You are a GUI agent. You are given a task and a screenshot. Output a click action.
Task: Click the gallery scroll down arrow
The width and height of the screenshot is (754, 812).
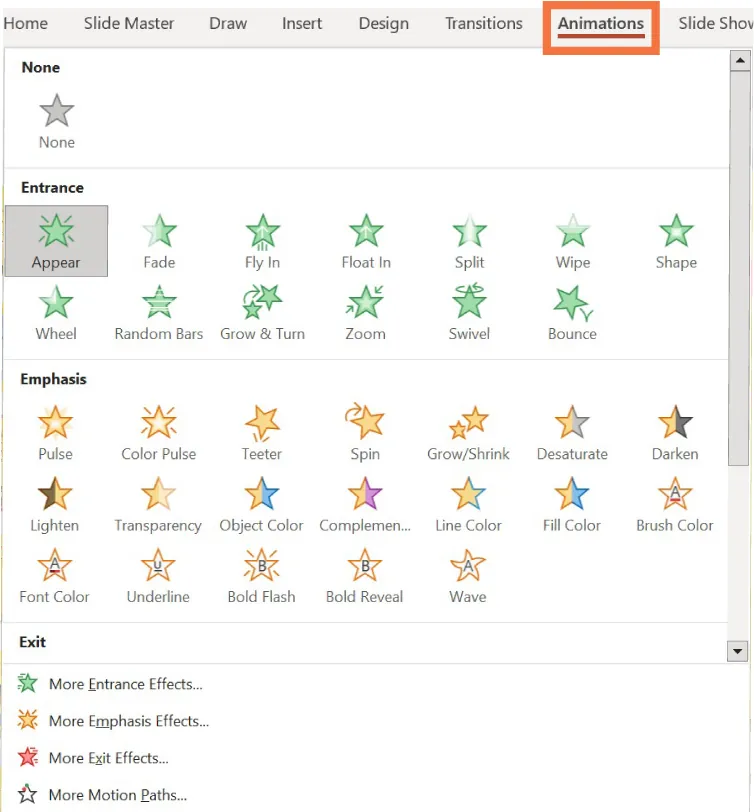click(738, 651)
